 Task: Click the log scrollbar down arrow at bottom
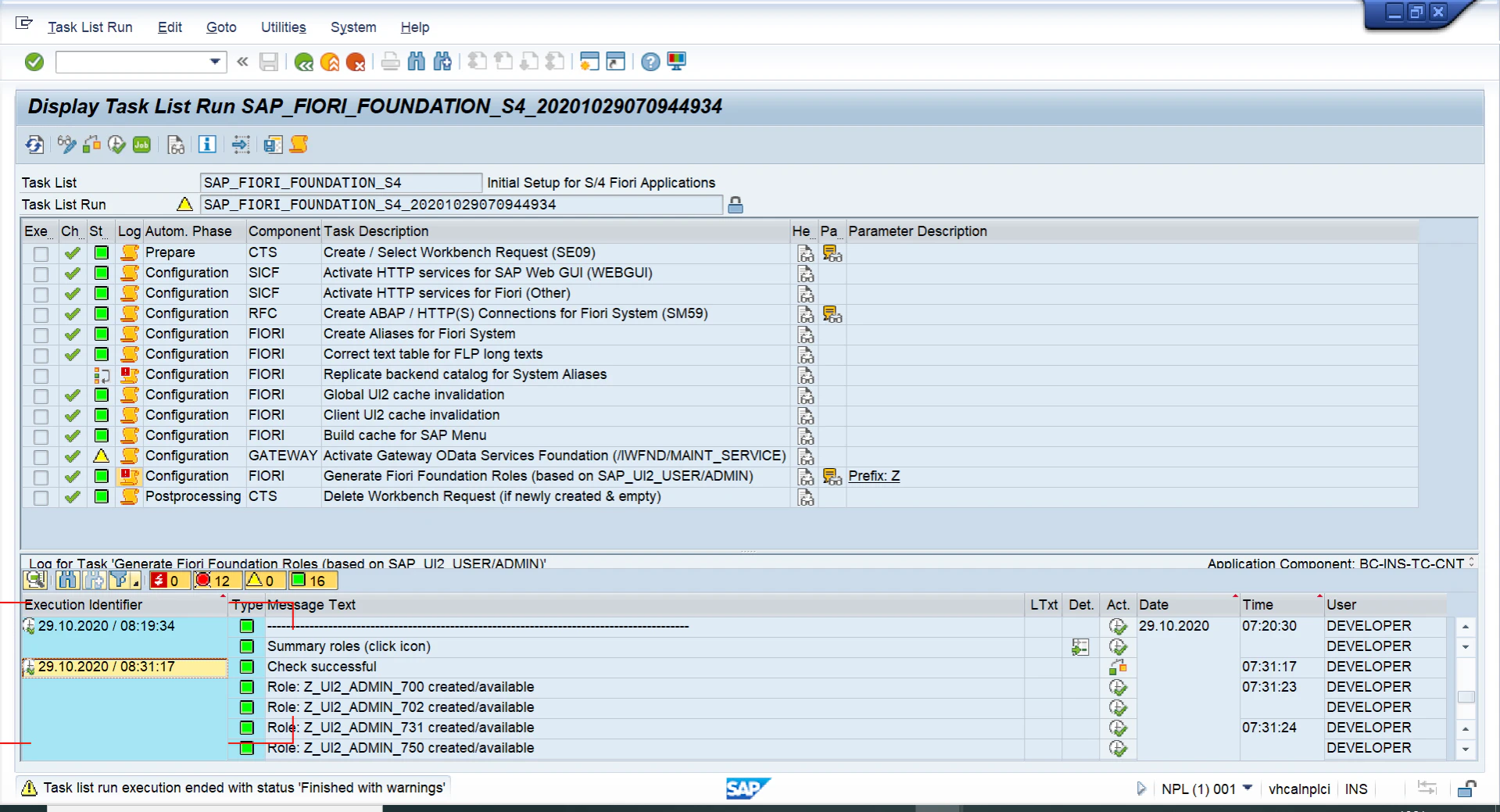point(1466,749)
